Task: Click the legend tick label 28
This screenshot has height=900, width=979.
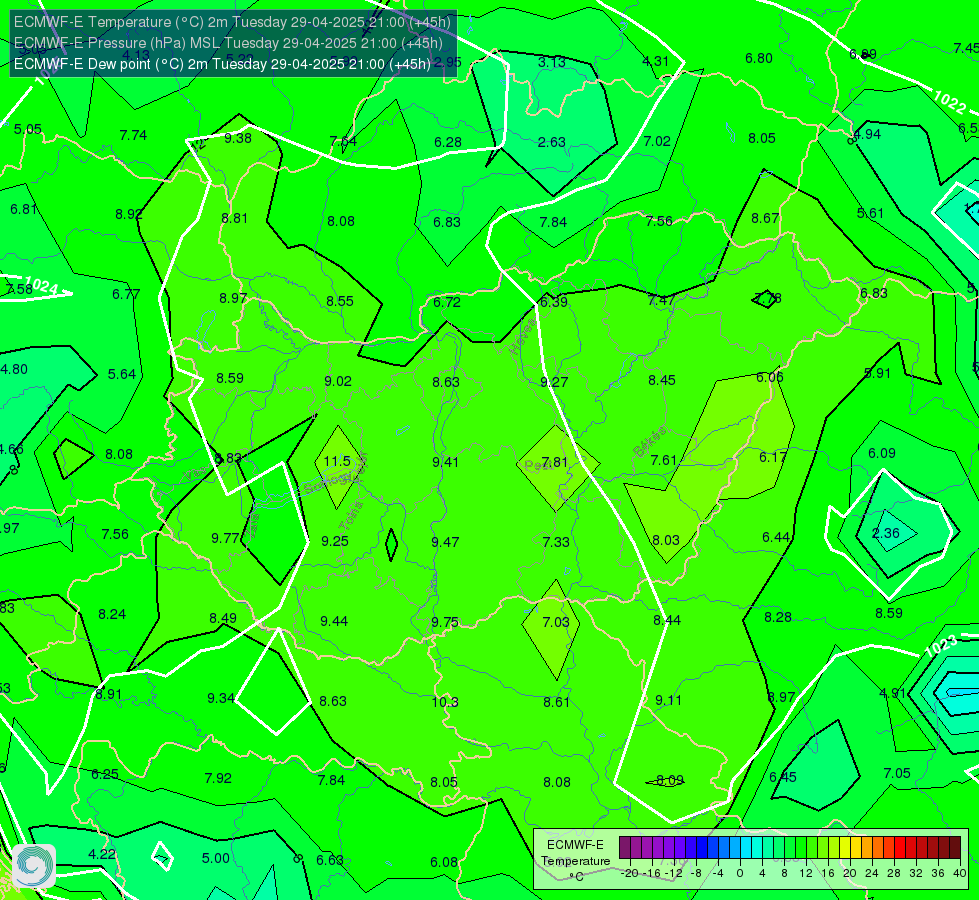Action: (893, 873)
